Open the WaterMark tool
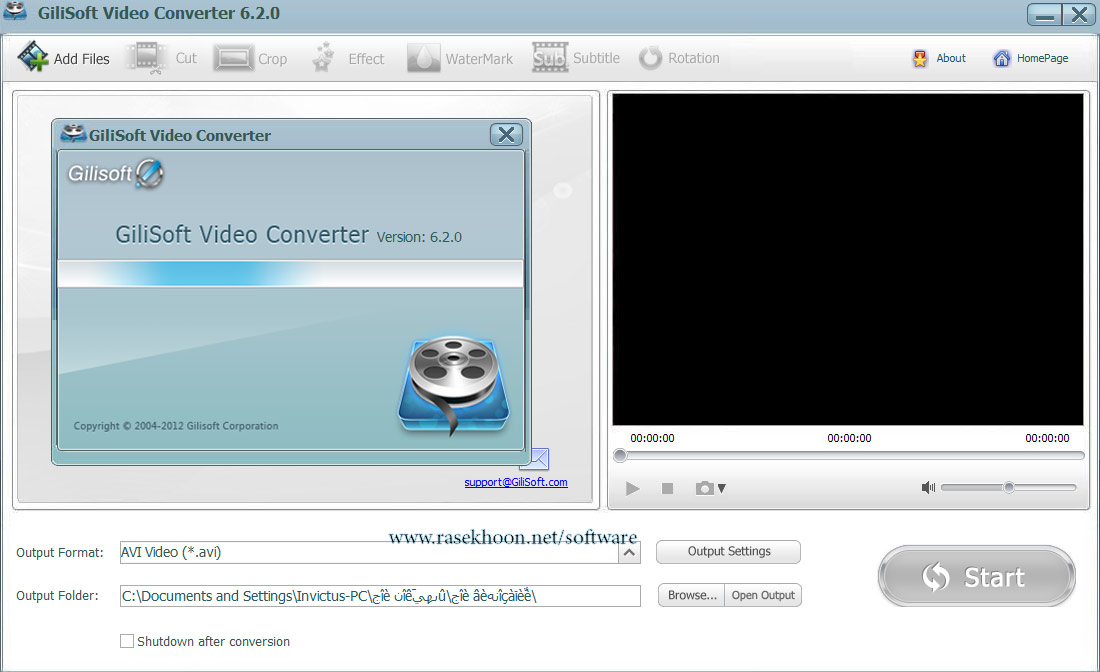This screenshot has width=1100, height=672. point(460,58)
